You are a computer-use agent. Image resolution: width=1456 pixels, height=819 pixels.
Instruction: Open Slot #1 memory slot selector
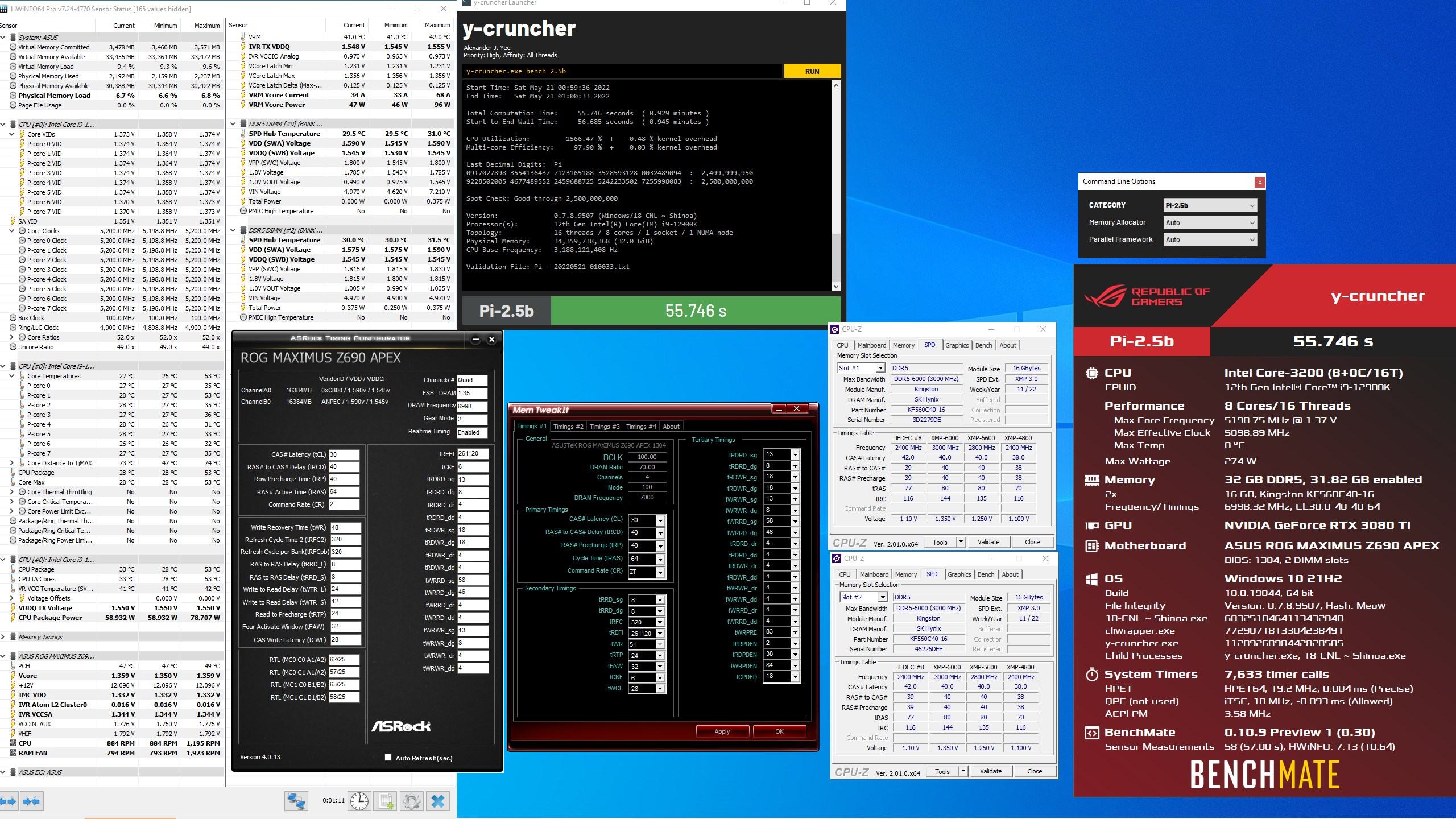(x=861, y=368)
